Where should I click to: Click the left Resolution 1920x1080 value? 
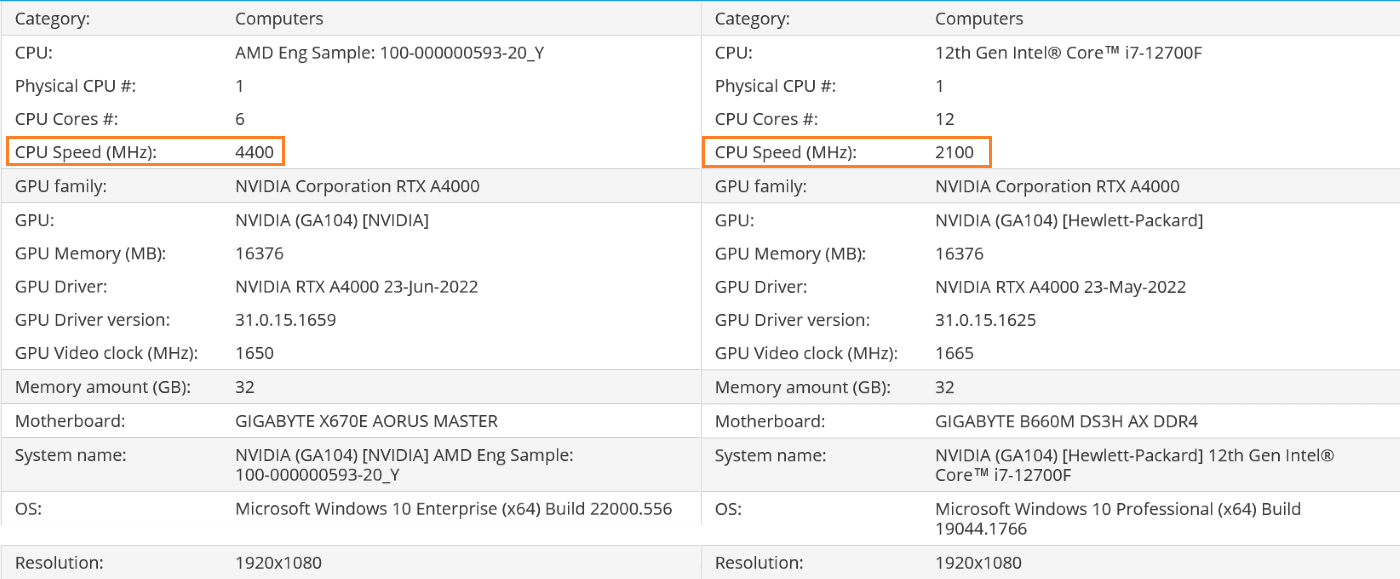278,562
